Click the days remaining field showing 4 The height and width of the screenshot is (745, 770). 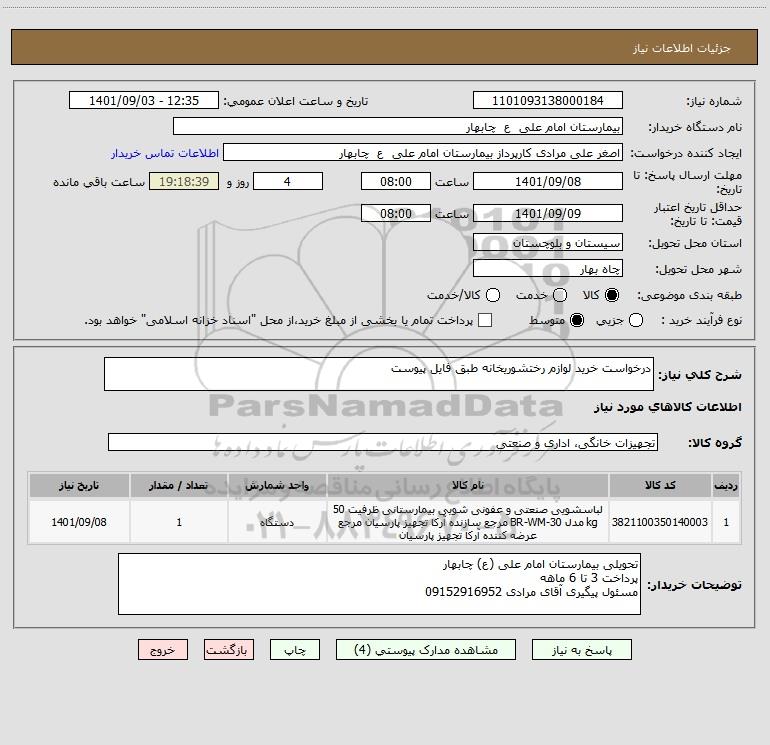288,181
